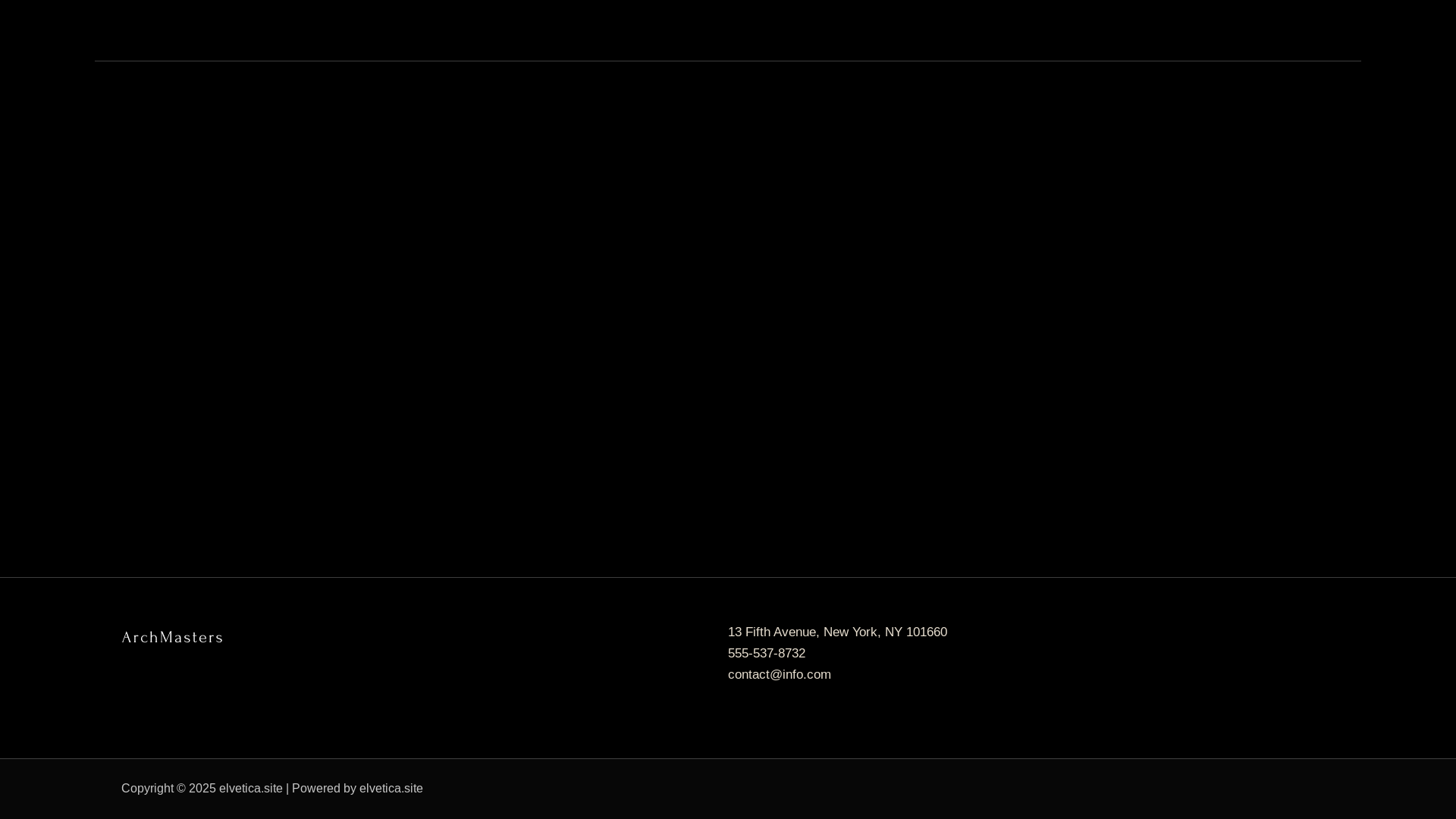Click the 13 Fifth Avenue address line

tap(837, 632)
